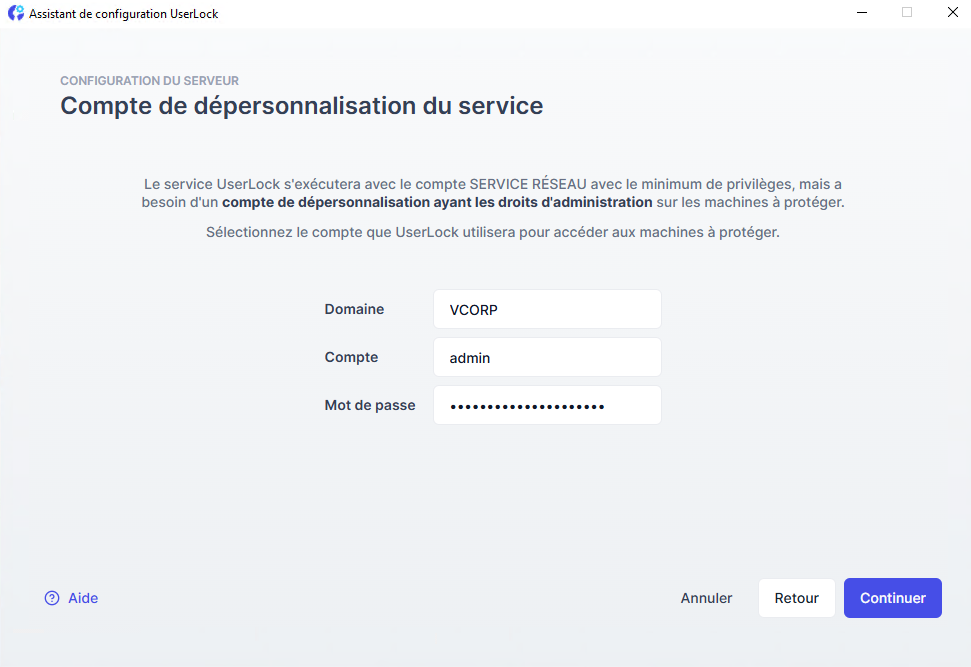Click the 'Assistant de configuration UserLock' window title
The width and height of the screenshot is (971, 667).
pos(124,14)
